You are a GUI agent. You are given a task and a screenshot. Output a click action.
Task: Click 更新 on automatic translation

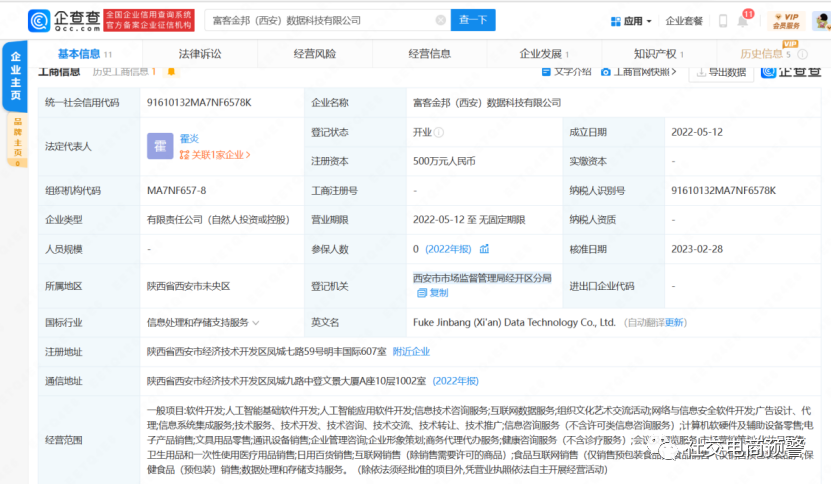675,322
